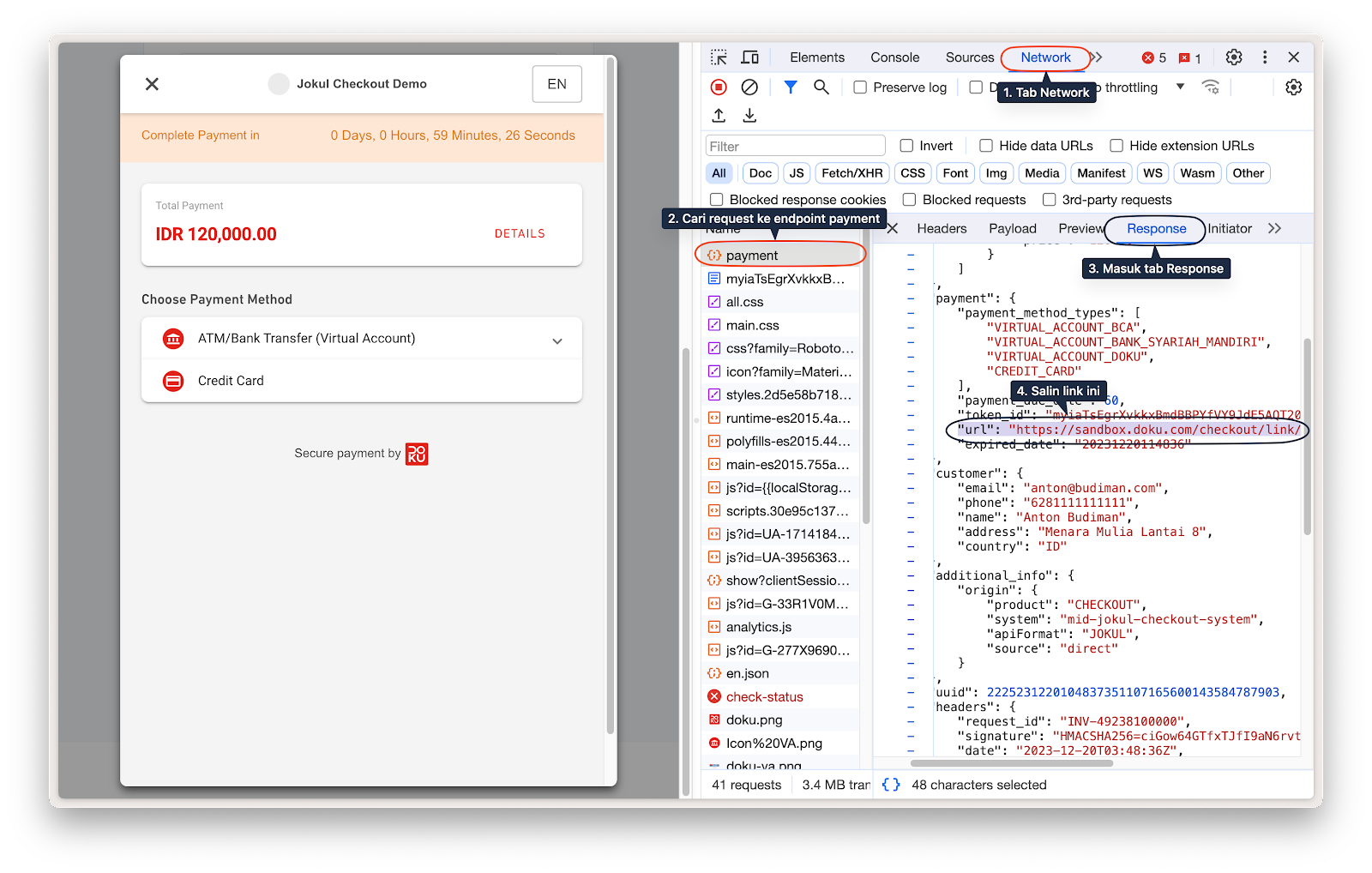The height and width of the screenshot is (873, 1372).
Task: Select the failed check-status request
Action: 780,697
